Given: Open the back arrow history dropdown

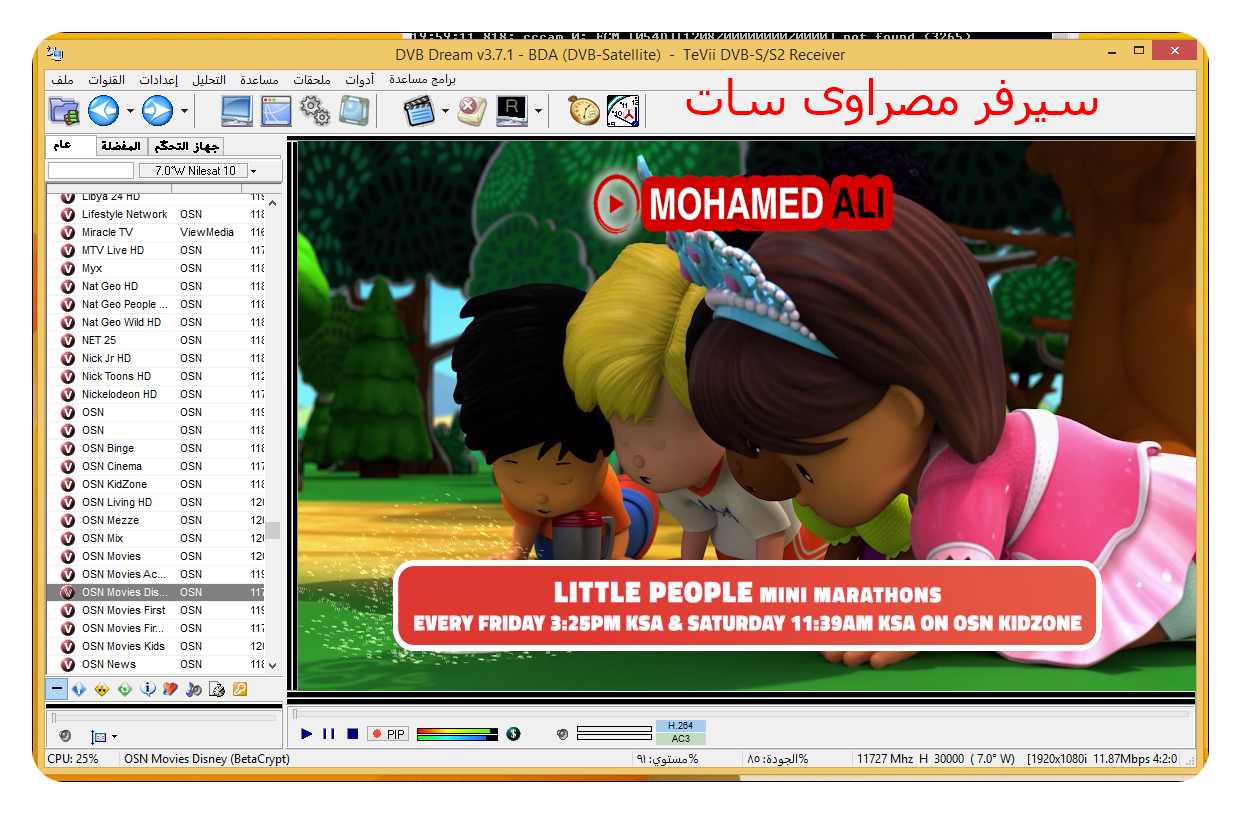Looking at the screenshot, I should click(129, 111).
